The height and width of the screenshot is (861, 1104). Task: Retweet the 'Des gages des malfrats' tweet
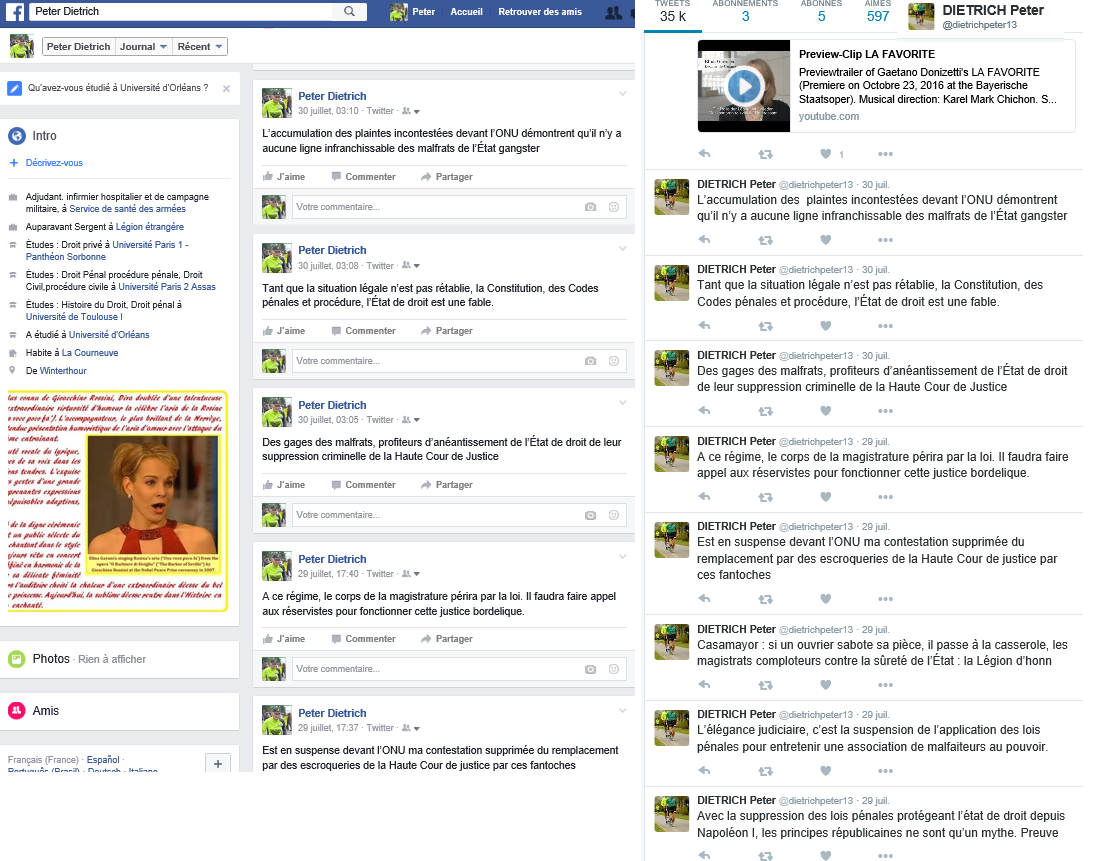(765, 411)
